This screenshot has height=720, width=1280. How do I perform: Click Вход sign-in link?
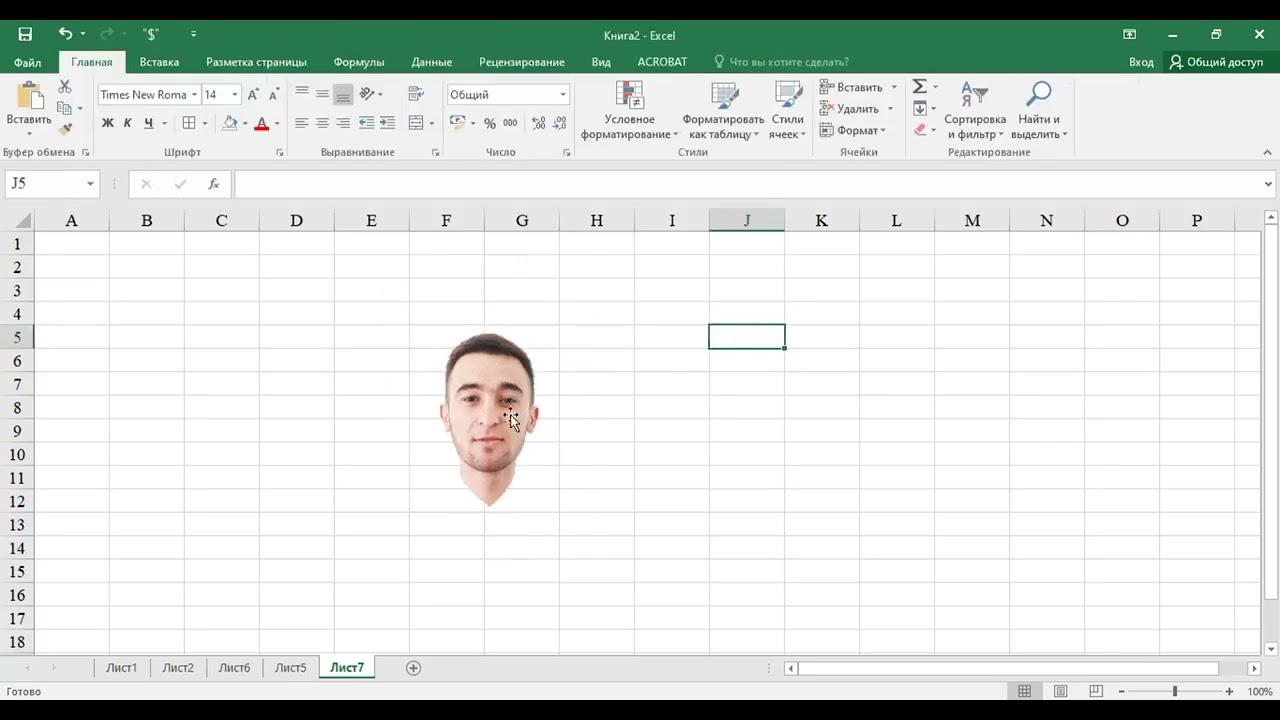(1141, 62)
